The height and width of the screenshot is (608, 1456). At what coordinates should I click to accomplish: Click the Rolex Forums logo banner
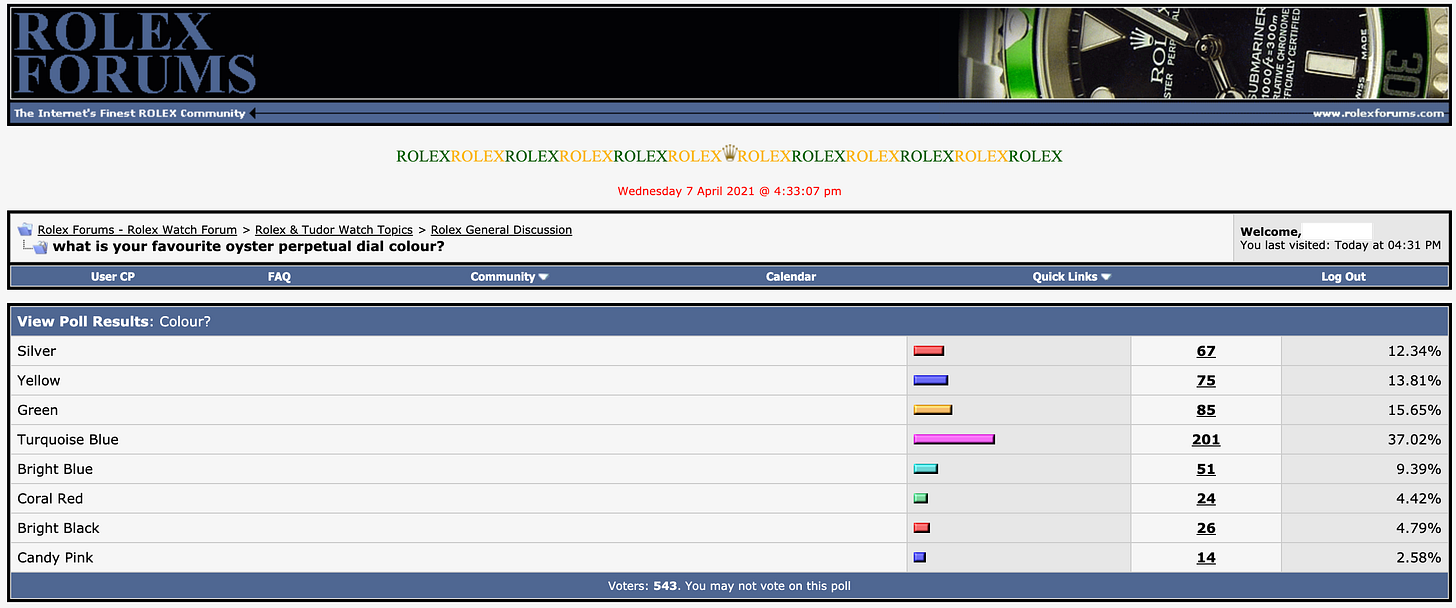pos(134,55)
